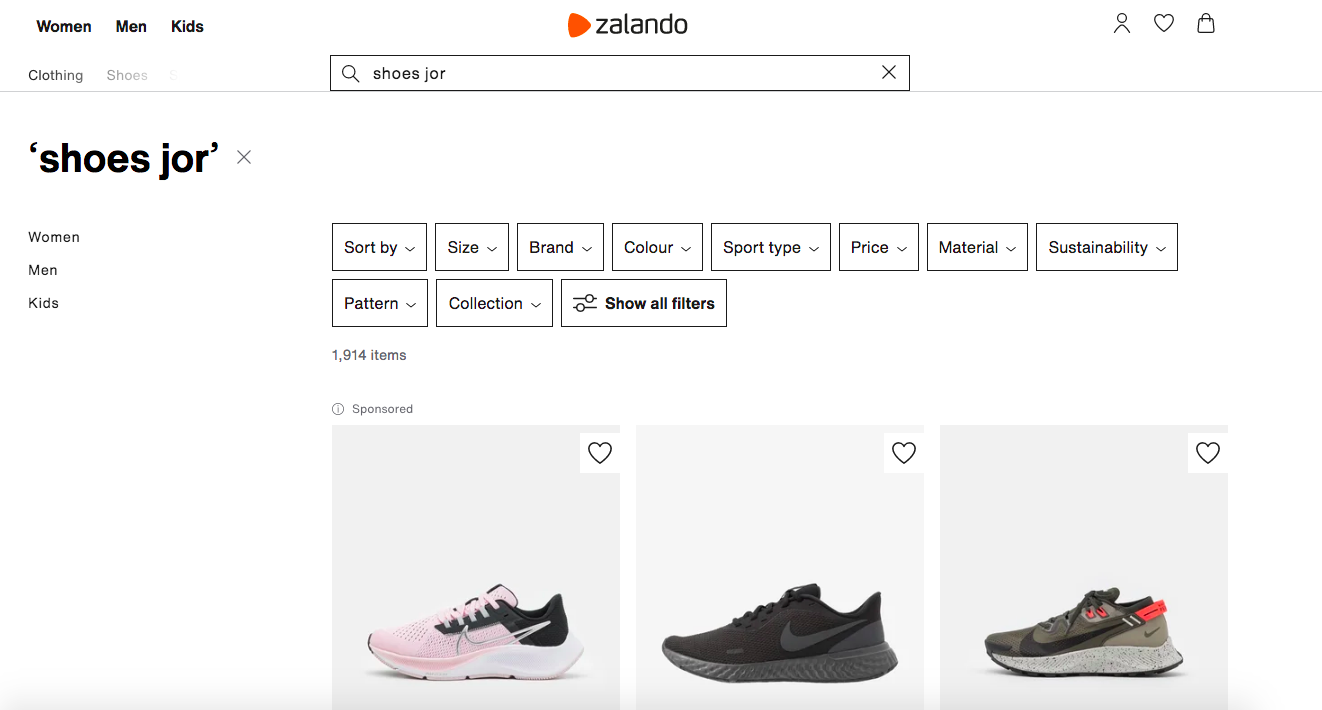
Task: Click Show all filters button
Action: [x=644, y=303]
